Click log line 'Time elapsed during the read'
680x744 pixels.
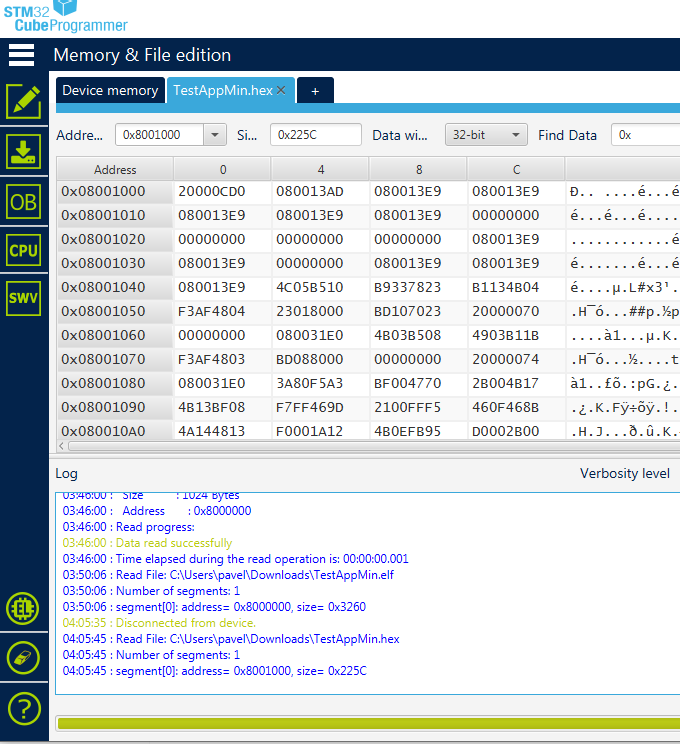pyautogui.click(x=235, y=559)
